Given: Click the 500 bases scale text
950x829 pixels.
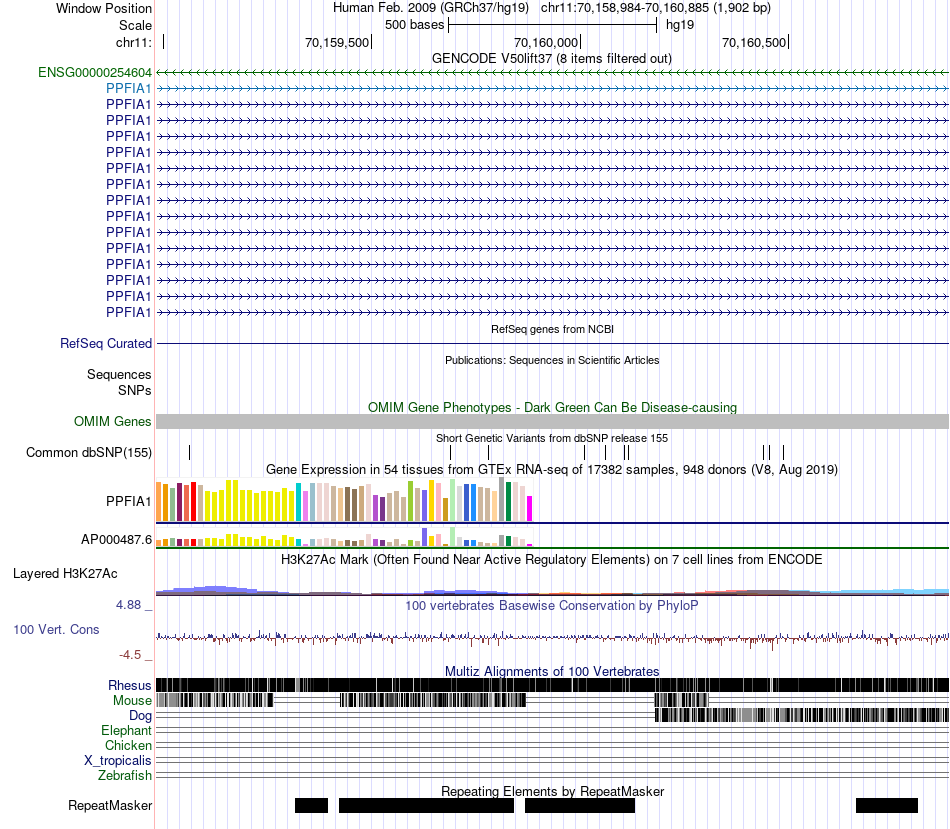Looking at the screenshot, I should point(414,25).
